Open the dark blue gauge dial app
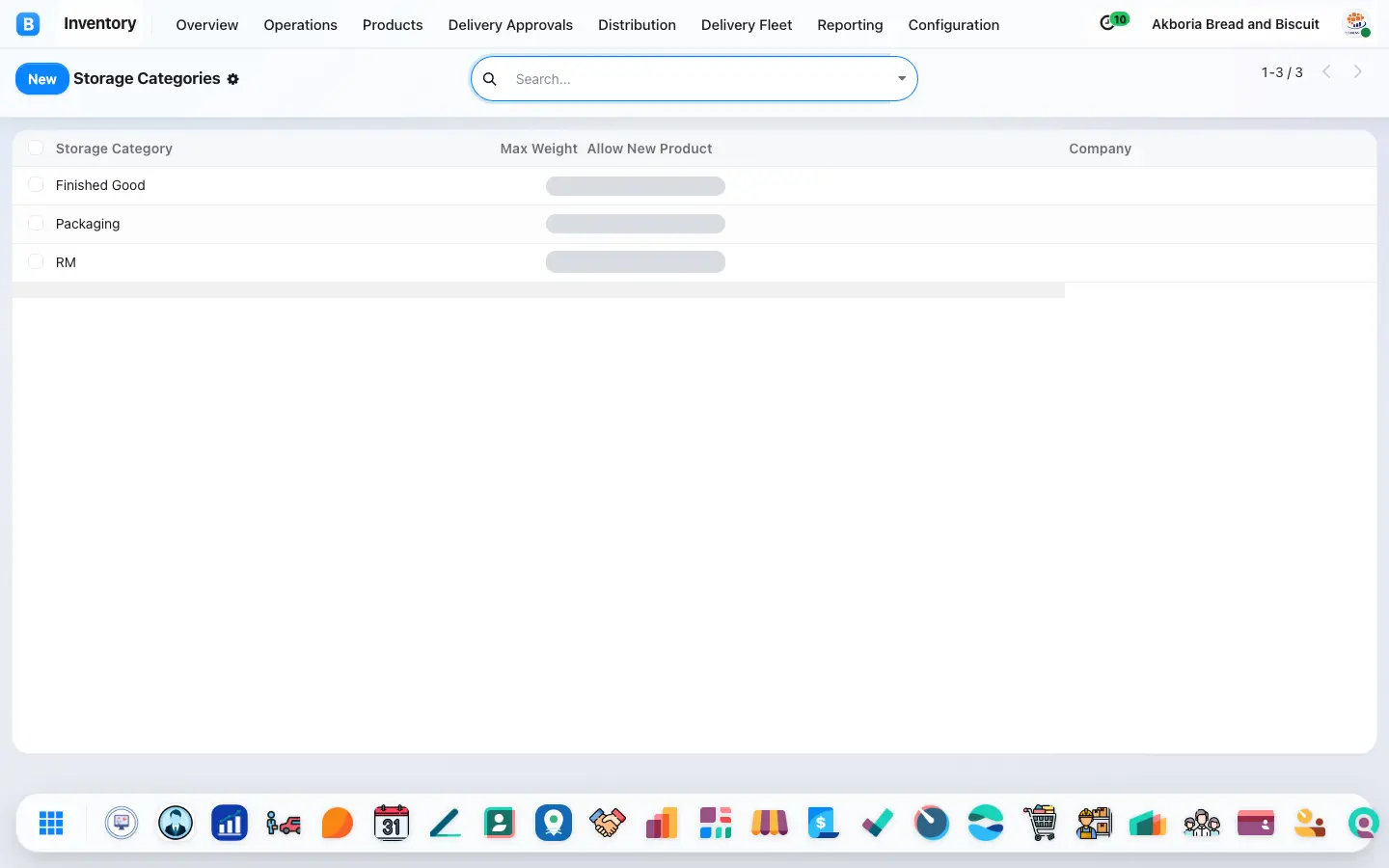Image resolution: width=1389 pixels, height=868 pixels. pyautogui.click(x=932, y=823)
